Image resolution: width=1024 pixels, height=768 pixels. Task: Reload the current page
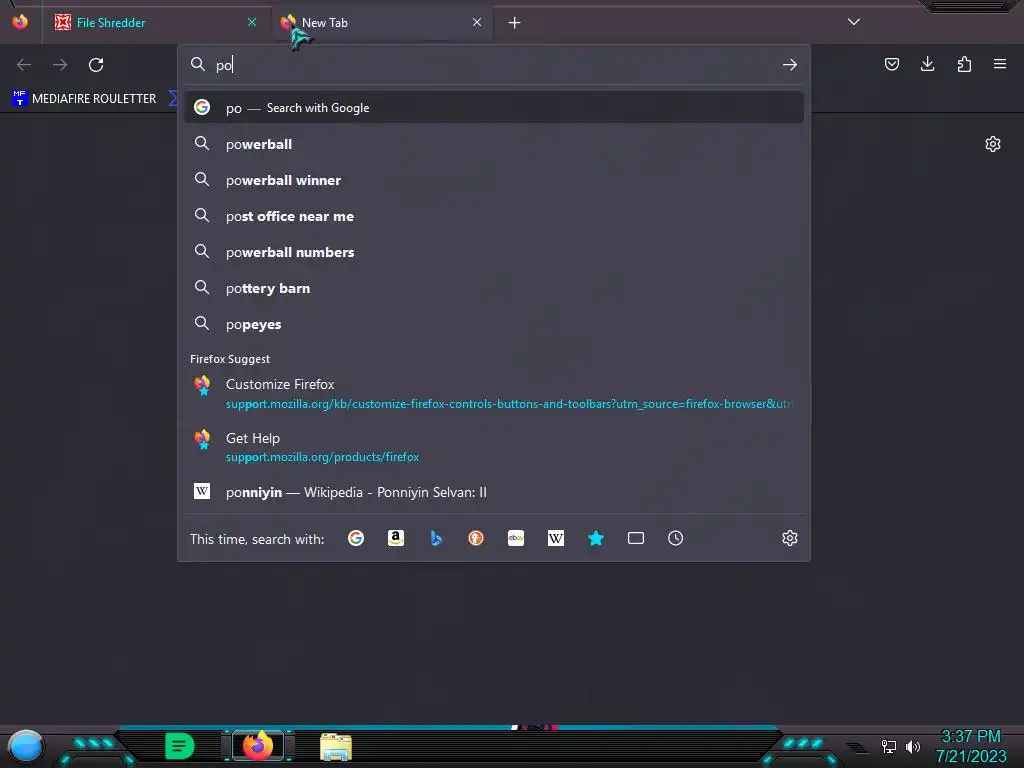(x=96, y=65)
